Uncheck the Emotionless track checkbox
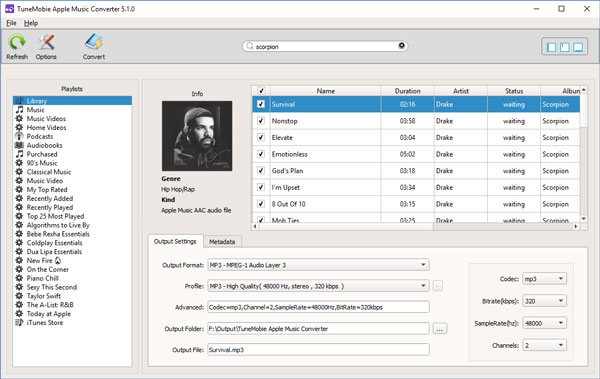 tap(261, 154)
